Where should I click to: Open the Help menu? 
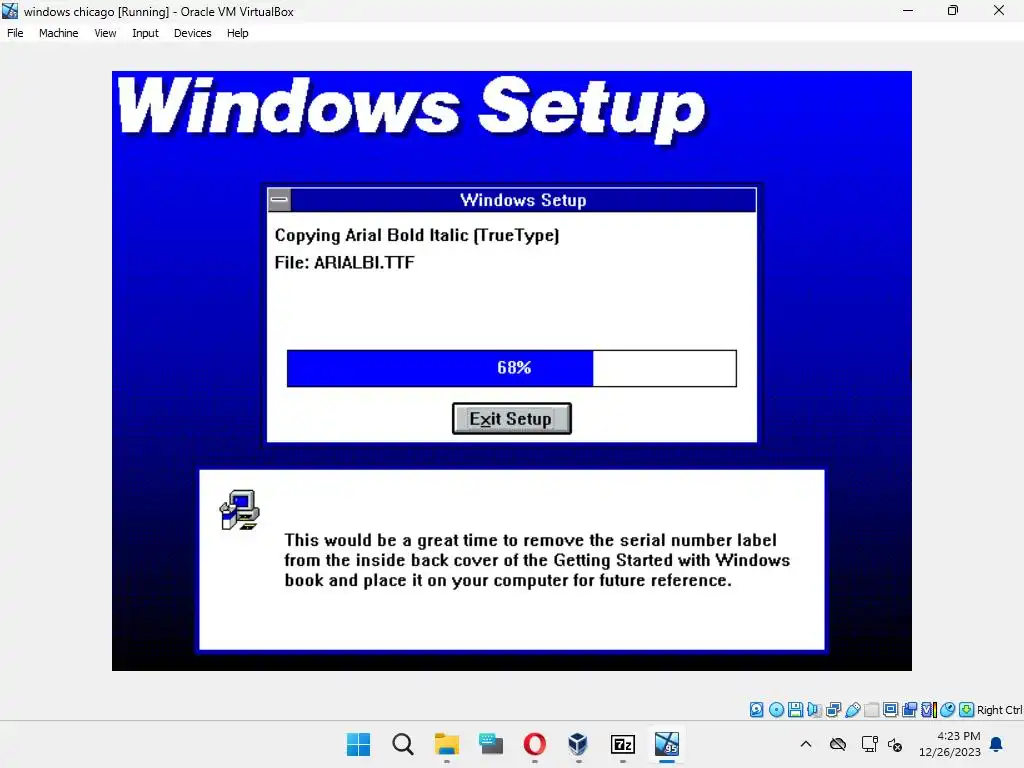coord(238,33)
